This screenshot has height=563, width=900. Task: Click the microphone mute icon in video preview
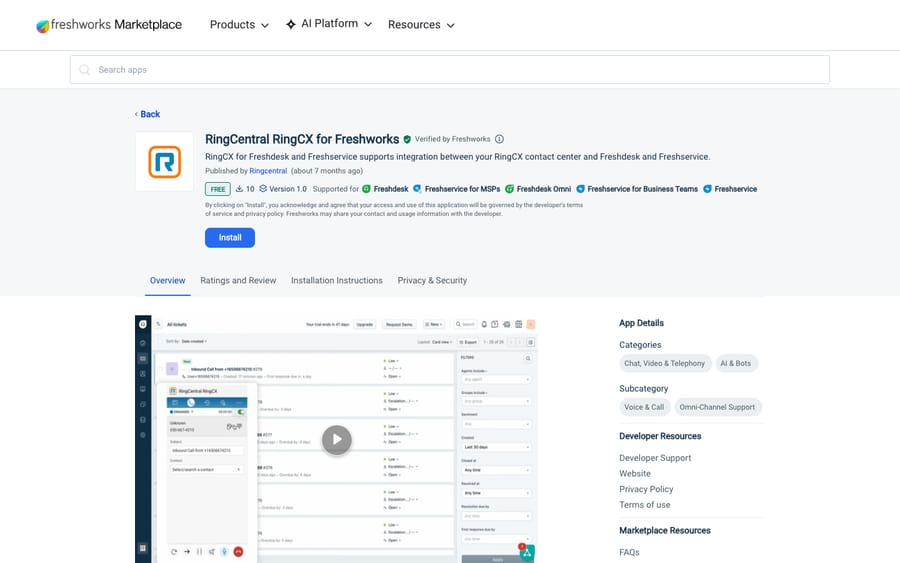(x=224, y=552)
